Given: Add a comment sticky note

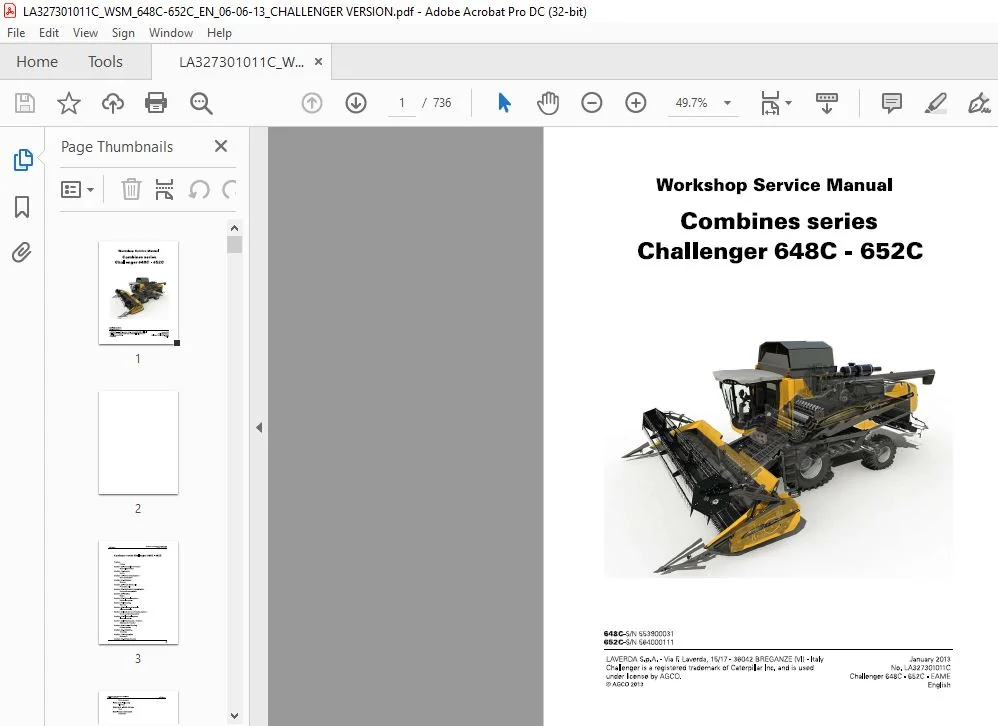Looking at the screenshot, I should 891,103.
